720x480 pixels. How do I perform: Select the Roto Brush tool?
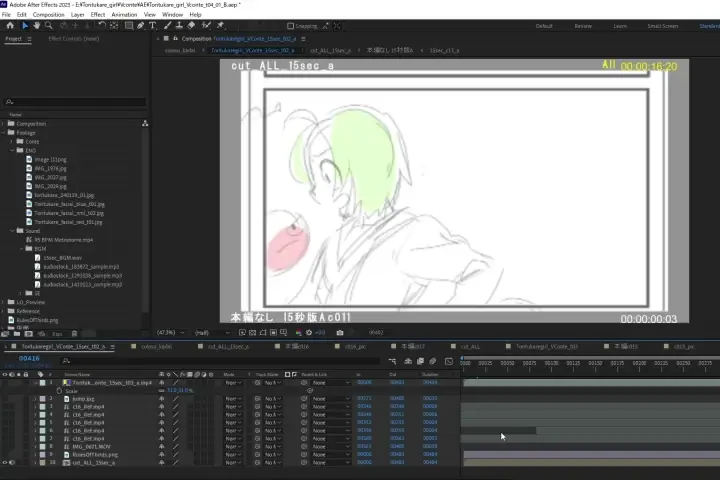[x=206, y=26]
